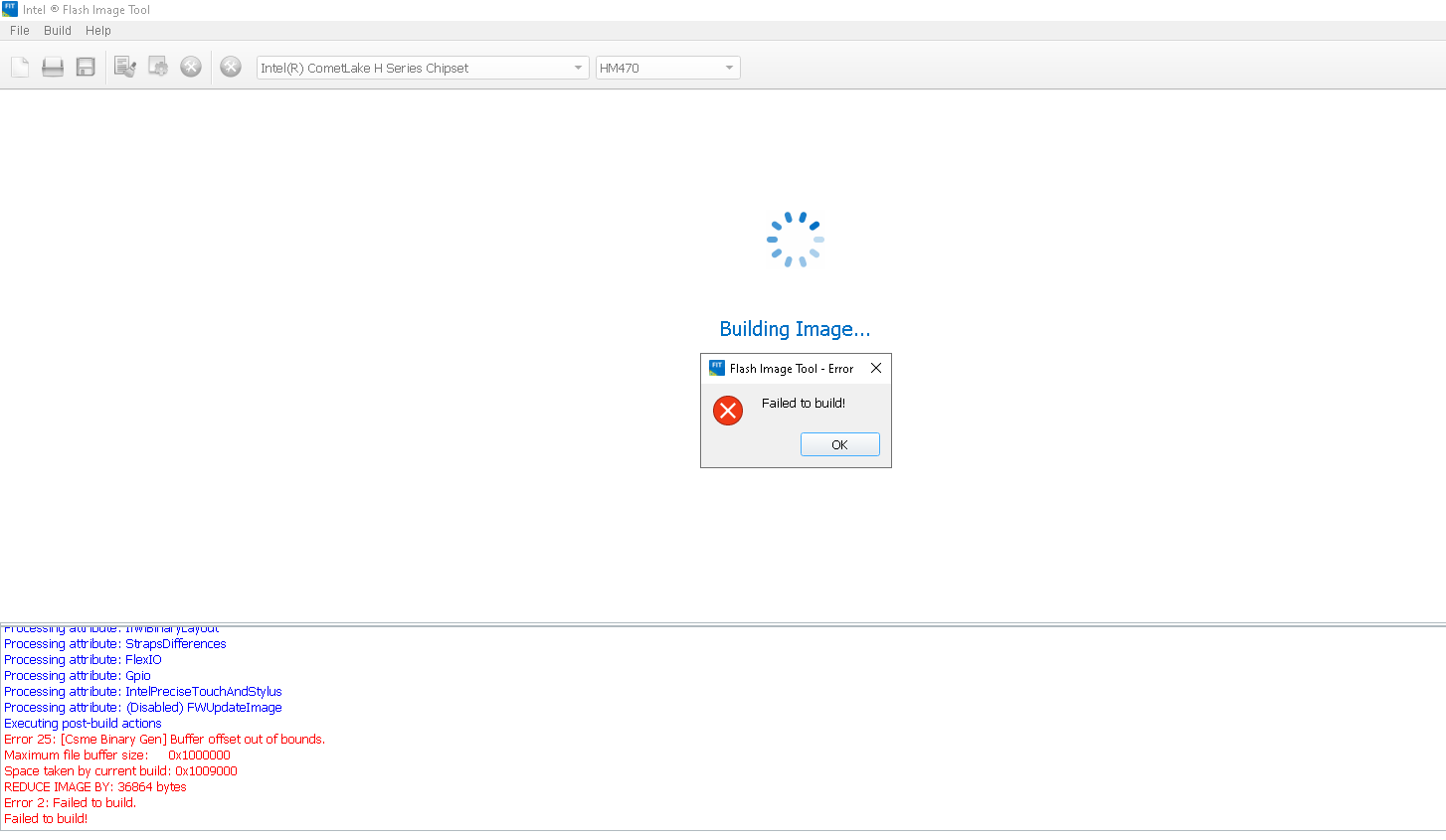Image resolution: width=1446 pixels, height=840 pixels.
Task: Click the Open file tray toolbar icon
Action: 53,67
